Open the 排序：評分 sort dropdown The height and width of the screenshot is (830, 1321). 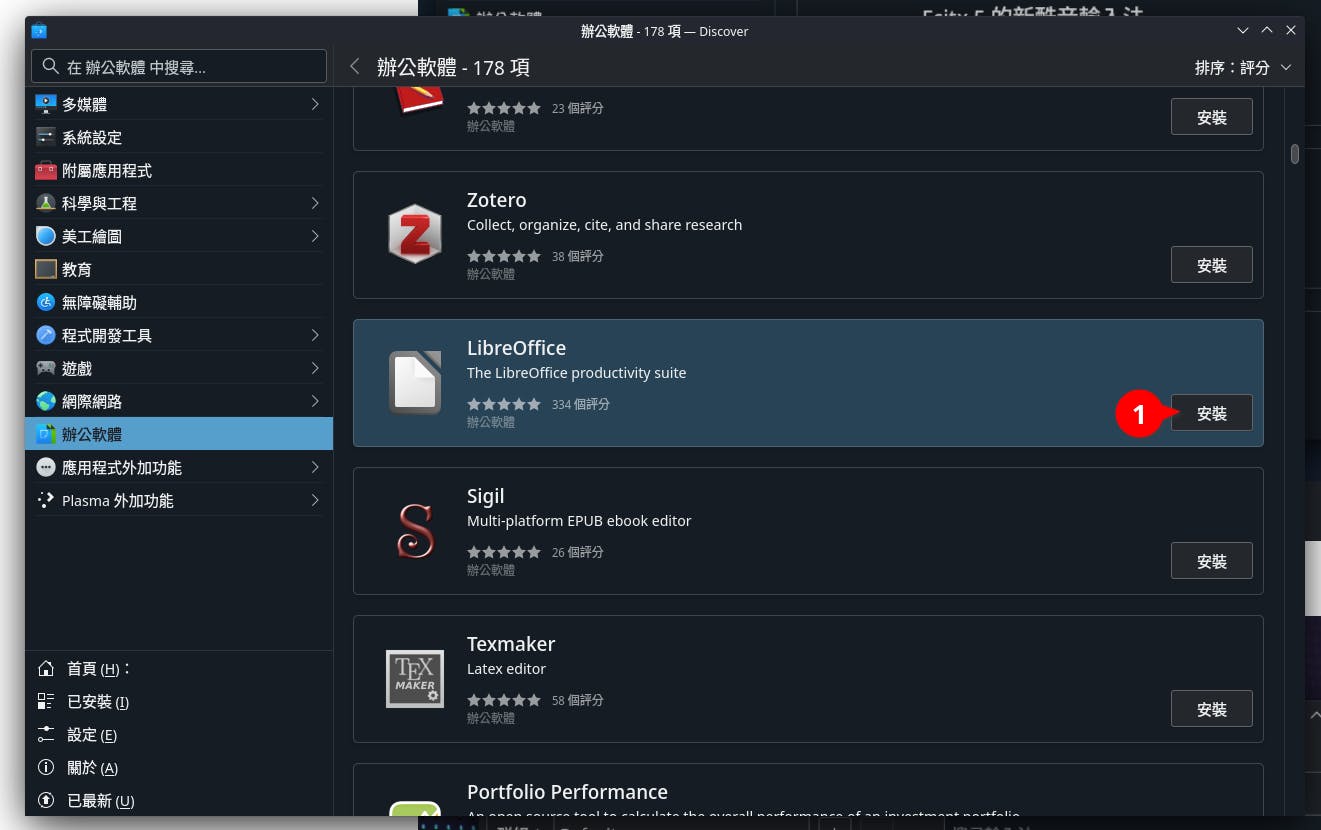point(1243,67)
